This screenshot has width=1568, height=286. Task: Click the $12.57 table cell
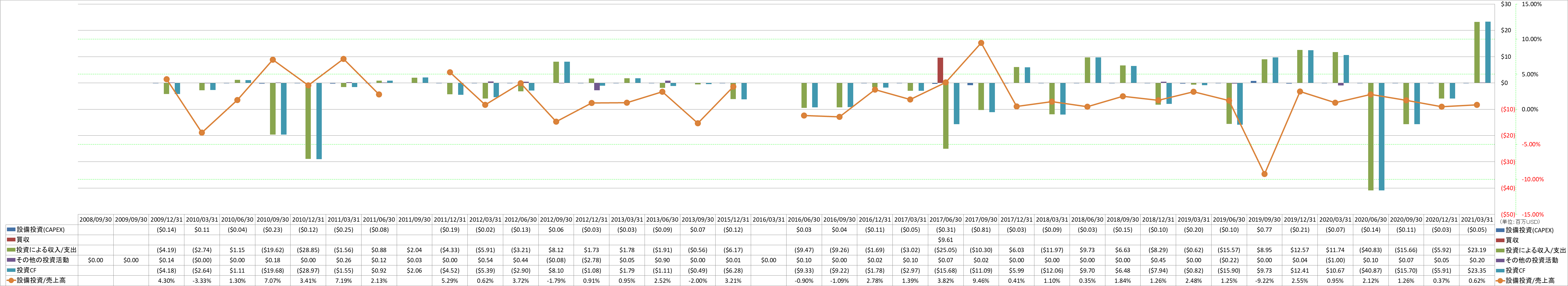tap(1300, 250)
